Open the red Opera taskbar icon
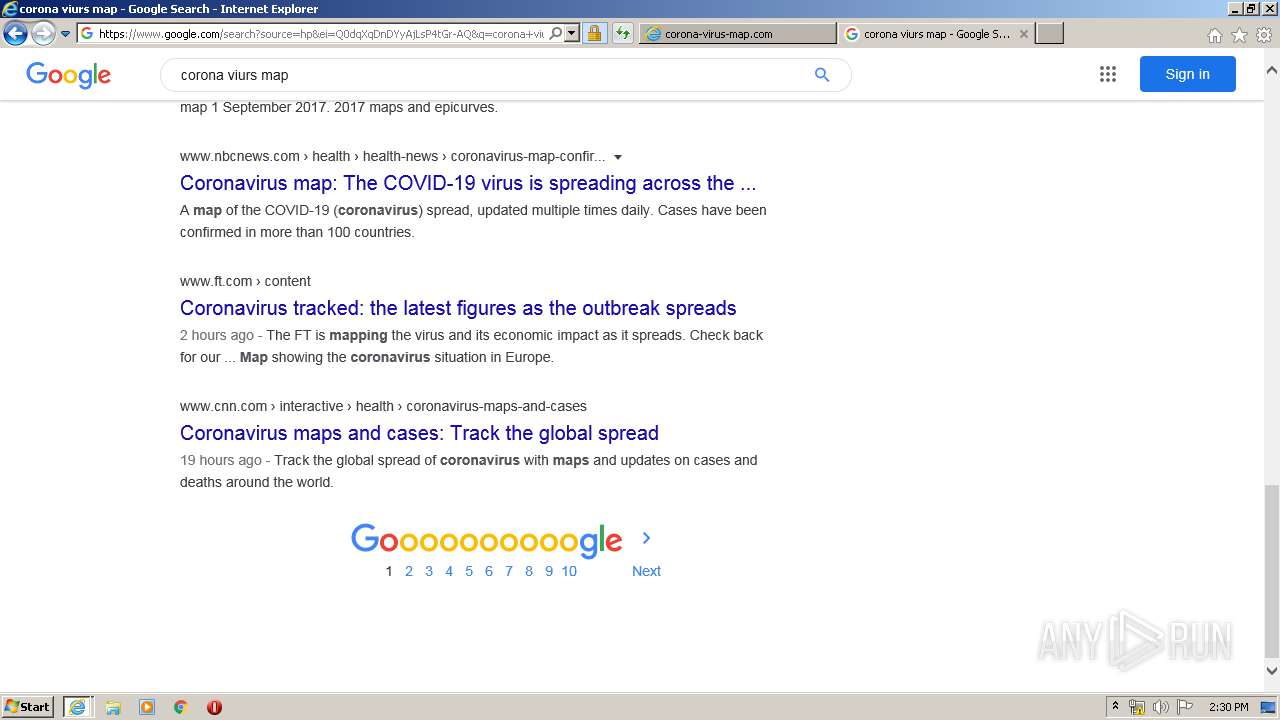This screenshot has height=720, width=1280. tap(214, 707)
